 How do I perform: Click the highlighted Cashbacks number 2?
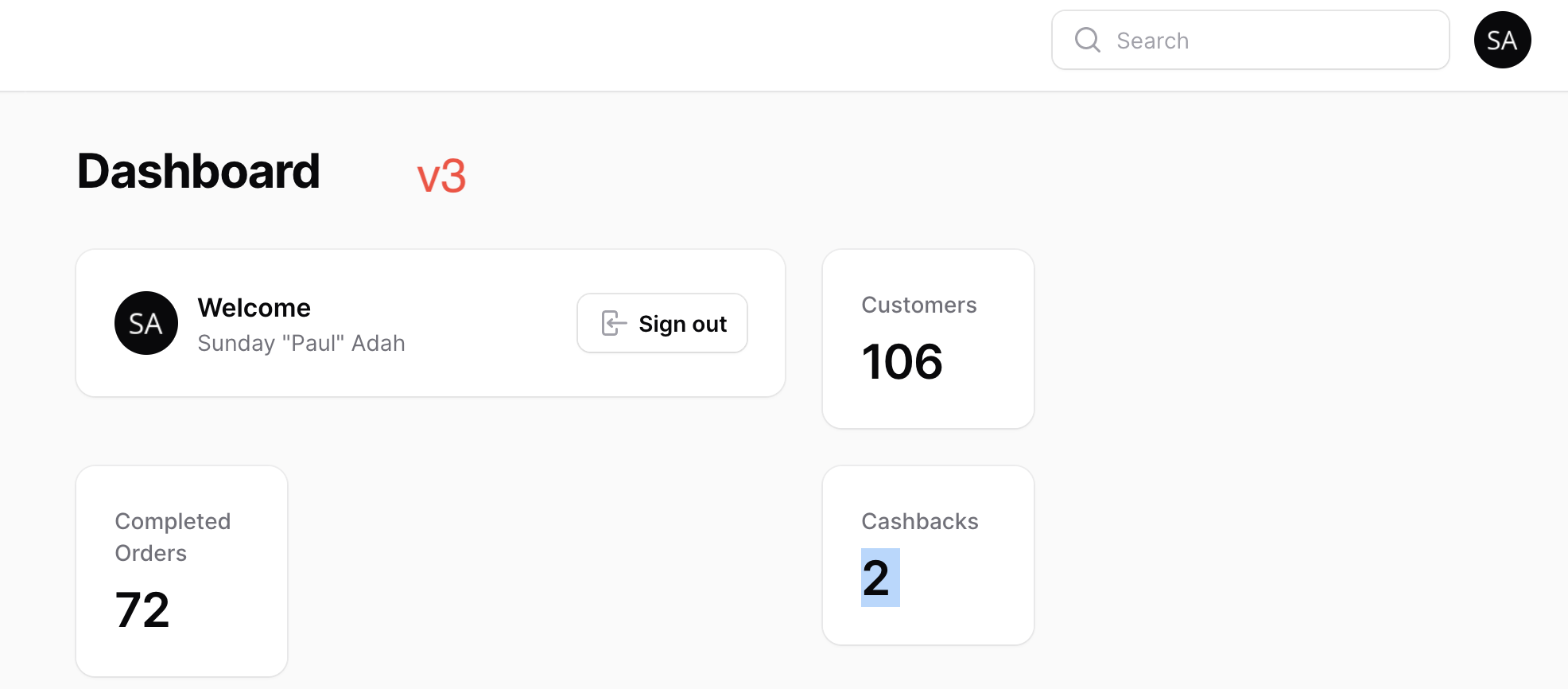(879, 578)
